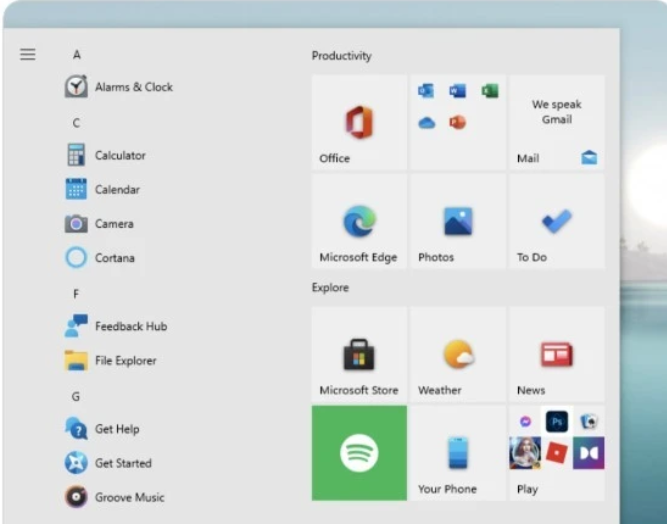Open the To Do tile

(x=556, y=222)
